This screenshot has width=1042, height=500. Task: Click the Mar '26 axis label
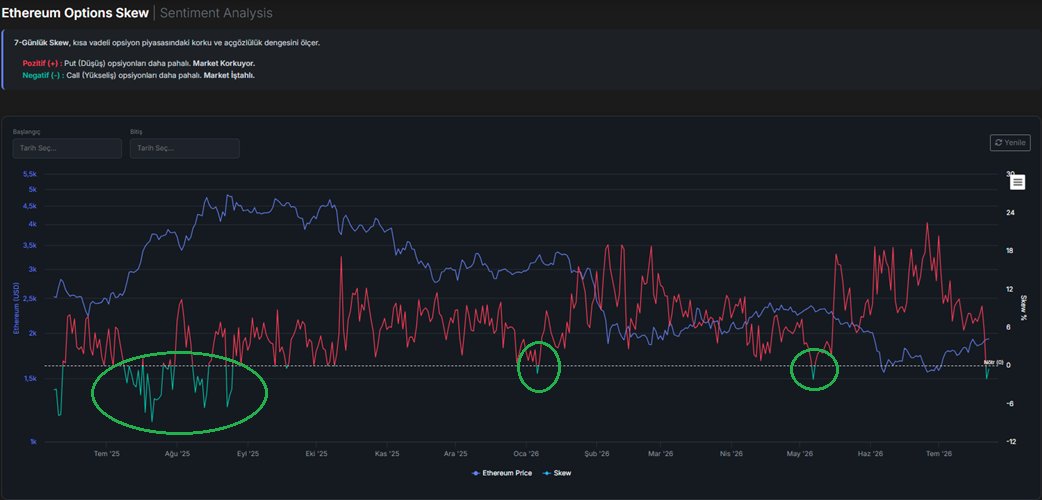(661, 453)
